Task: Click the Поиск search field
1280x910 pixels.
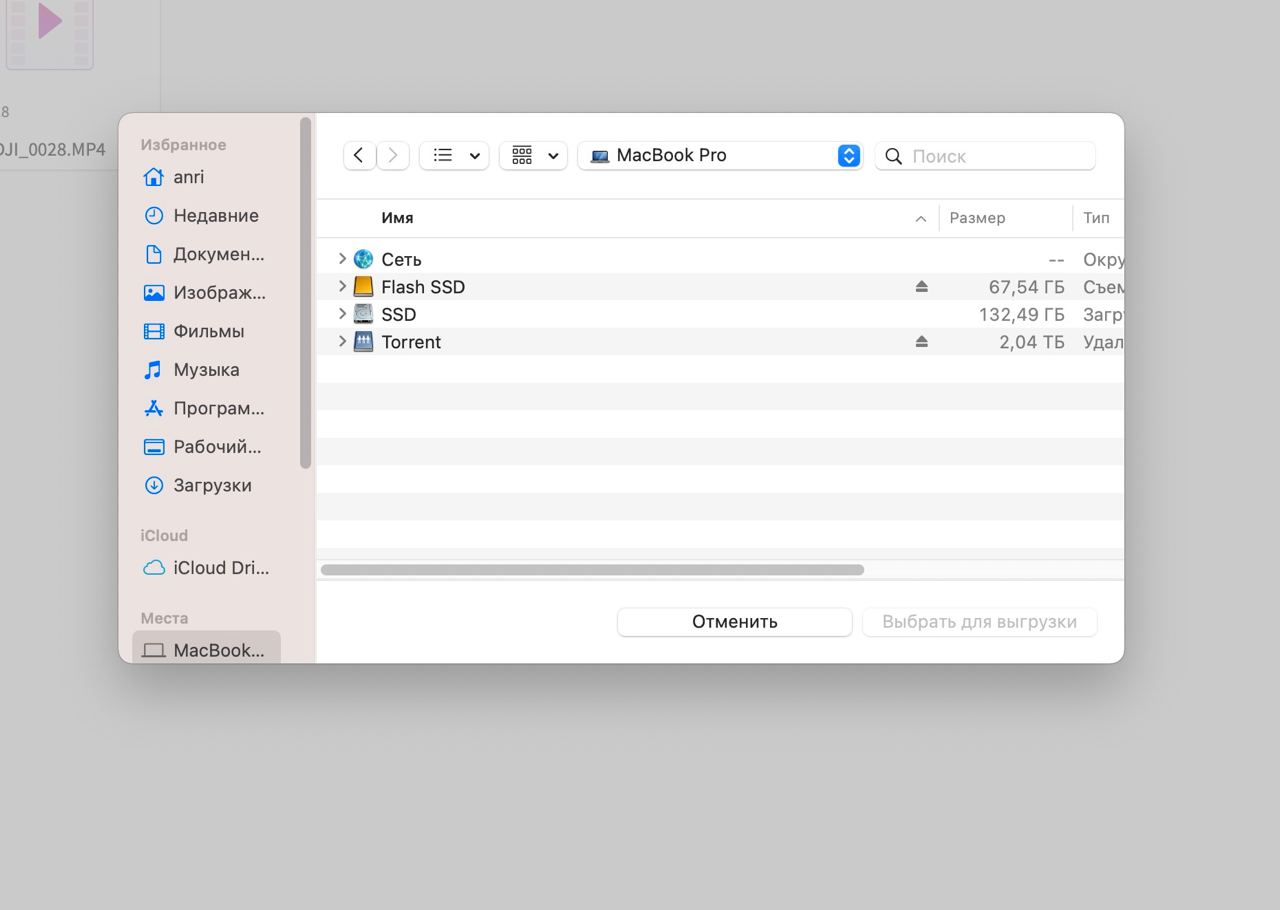Action: 985,156
